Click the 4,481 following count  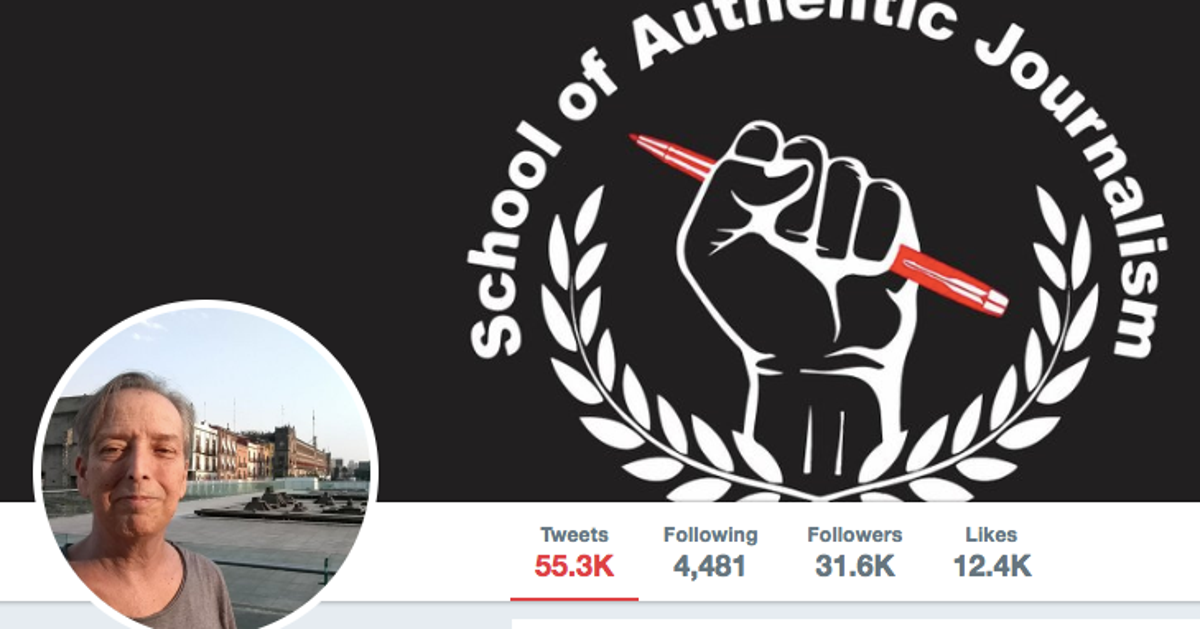[710, 566]
